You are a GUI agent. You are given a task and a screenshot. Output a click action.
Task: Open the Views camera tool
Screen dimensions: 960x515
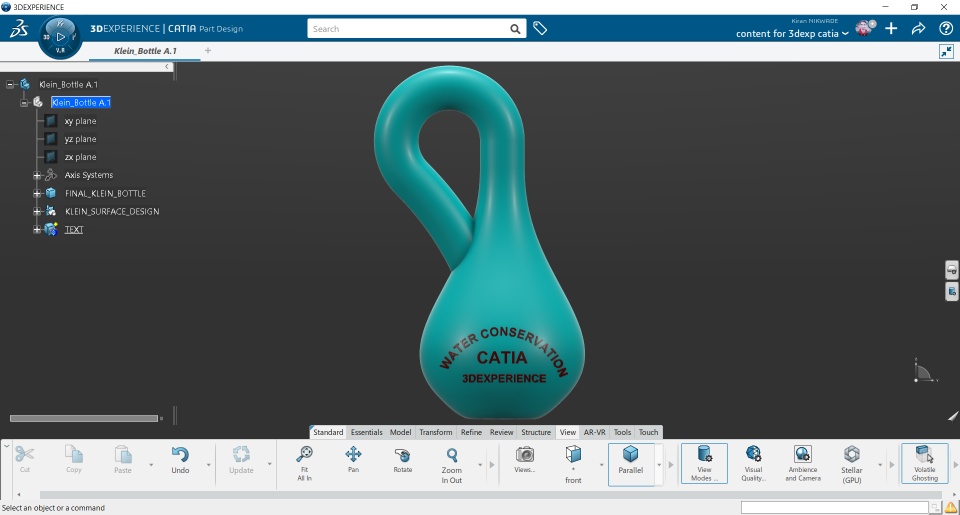click(x=524, y=459)
